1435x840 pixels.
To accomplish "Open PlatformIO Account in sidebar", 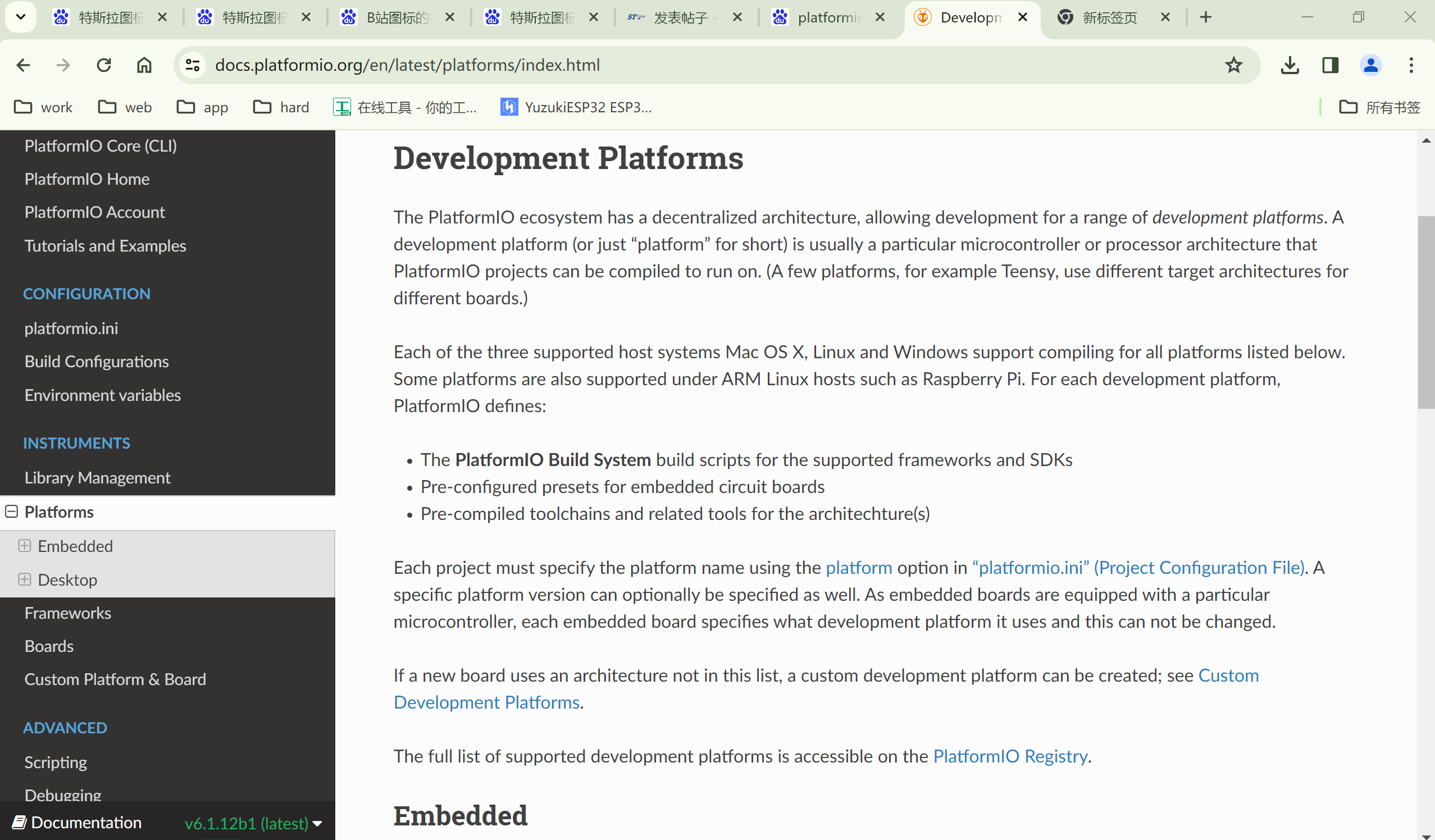I will [x=94, y=212].
